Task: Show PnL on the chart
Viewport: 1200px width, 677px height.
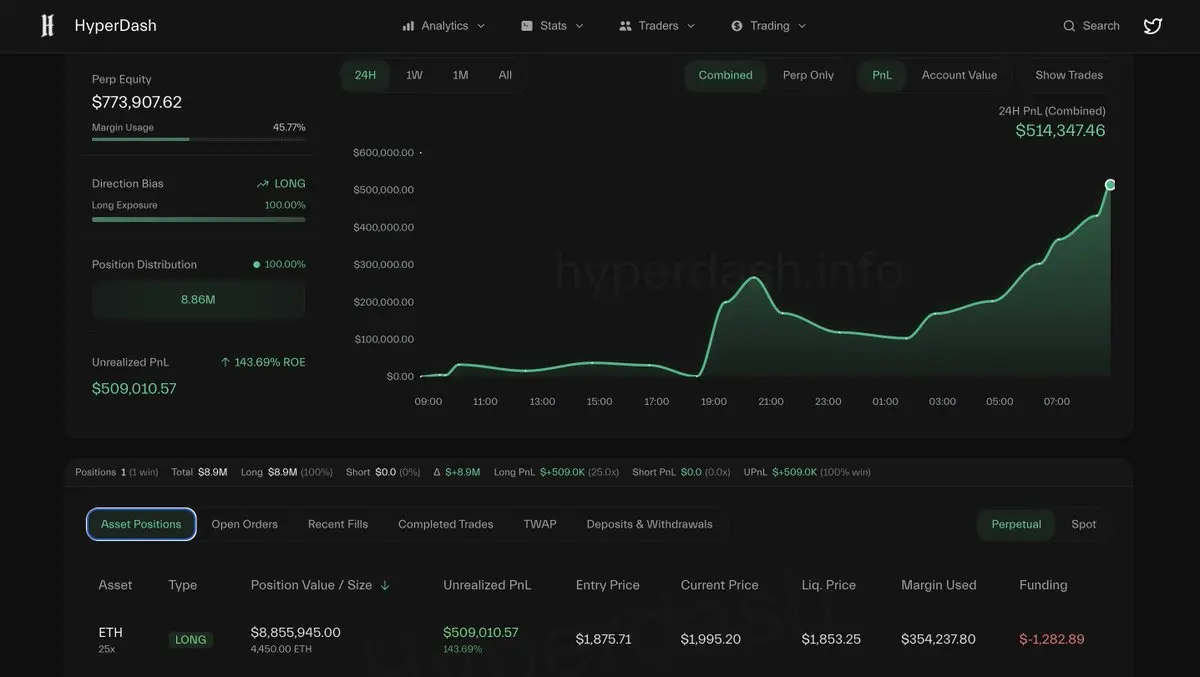Action: click(882, 75)
